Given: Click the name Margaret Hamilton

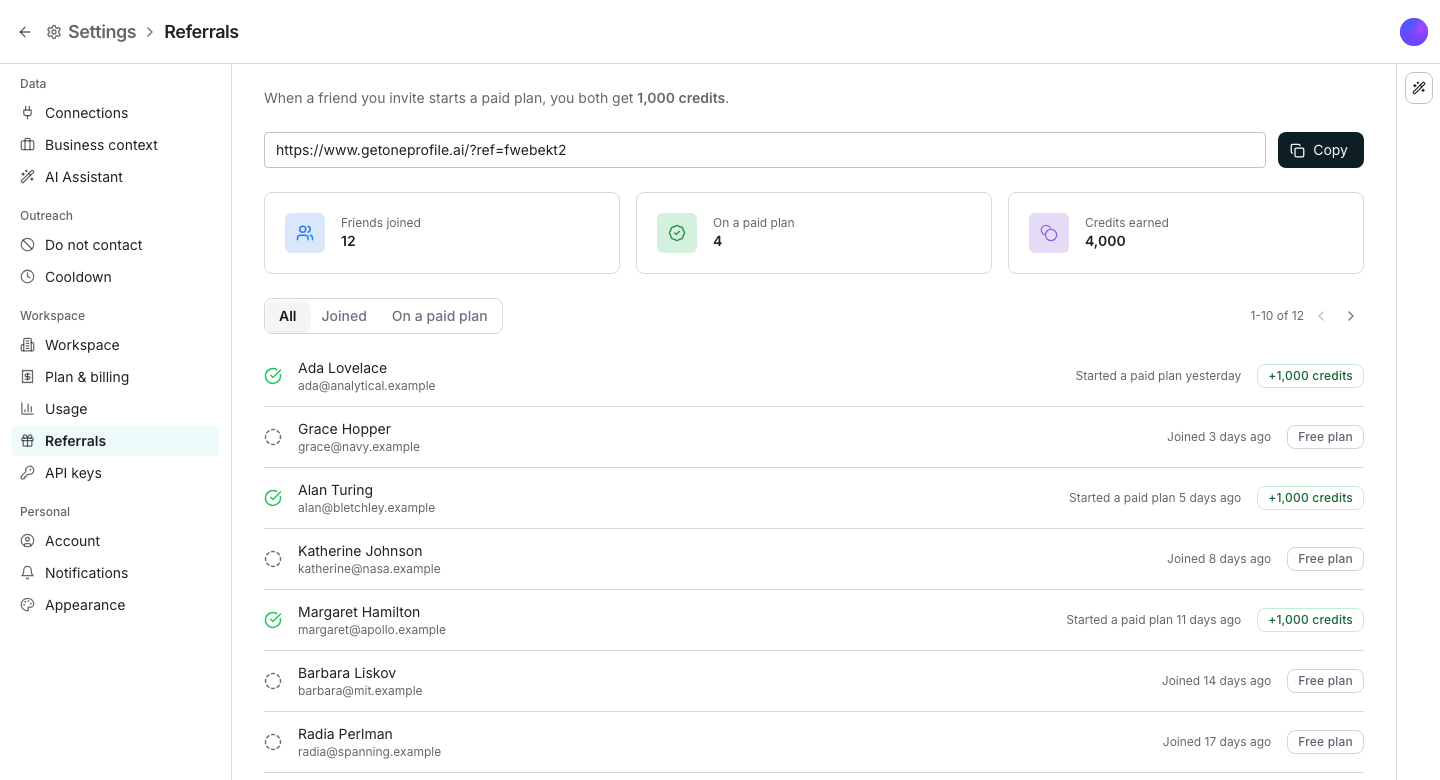Looking at the screenshot, I should (359, 612).
